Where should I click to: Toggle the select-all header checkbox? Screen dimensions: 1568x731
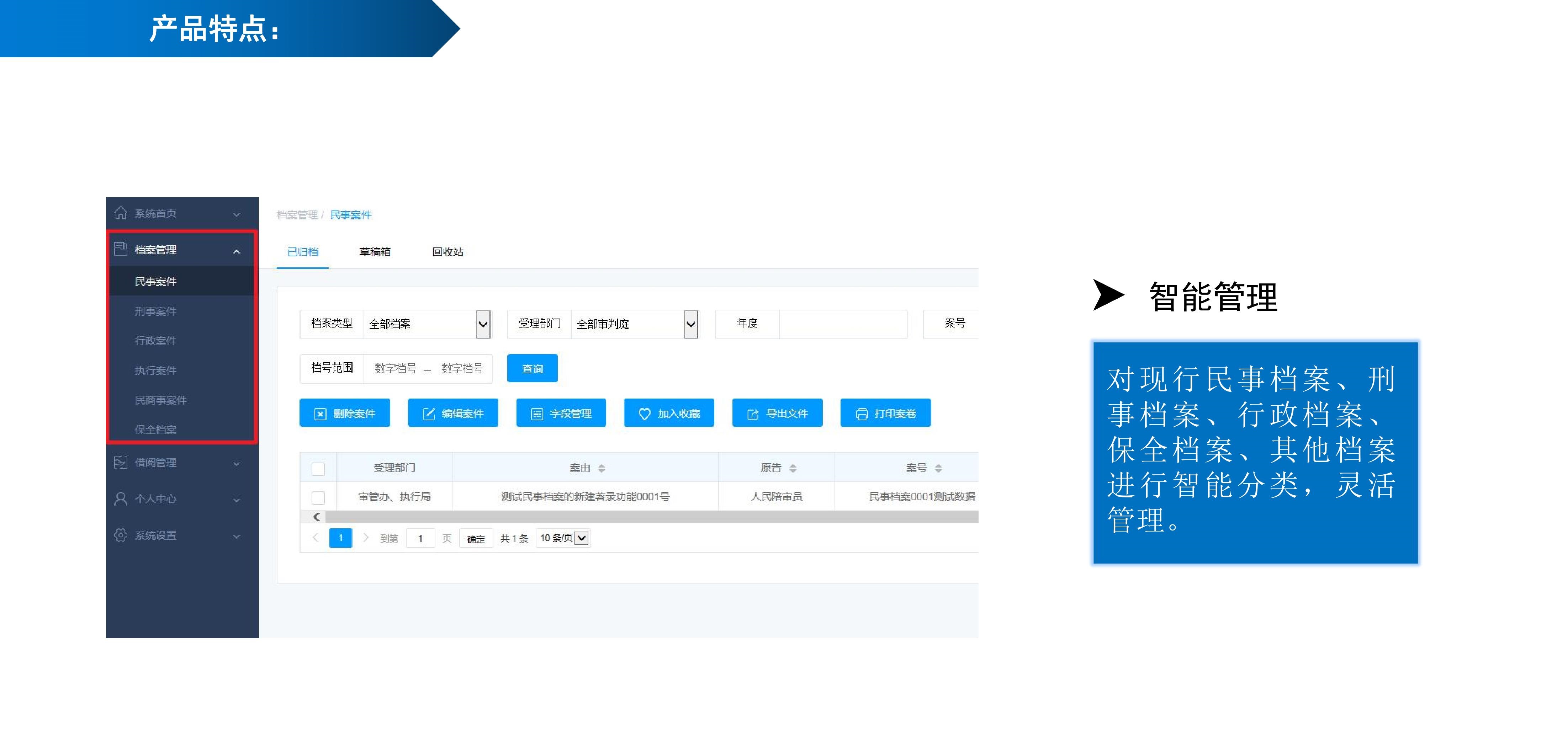(x=318, y=468)
